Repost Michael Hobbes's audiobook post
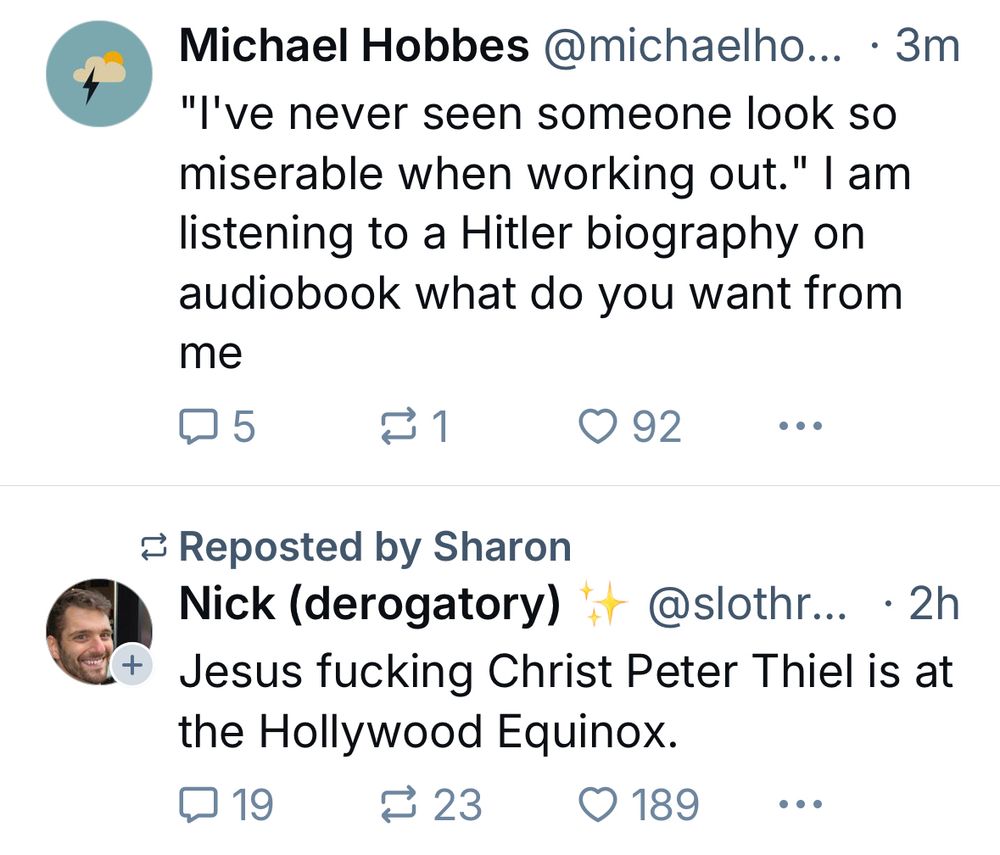 coord(415,427)
